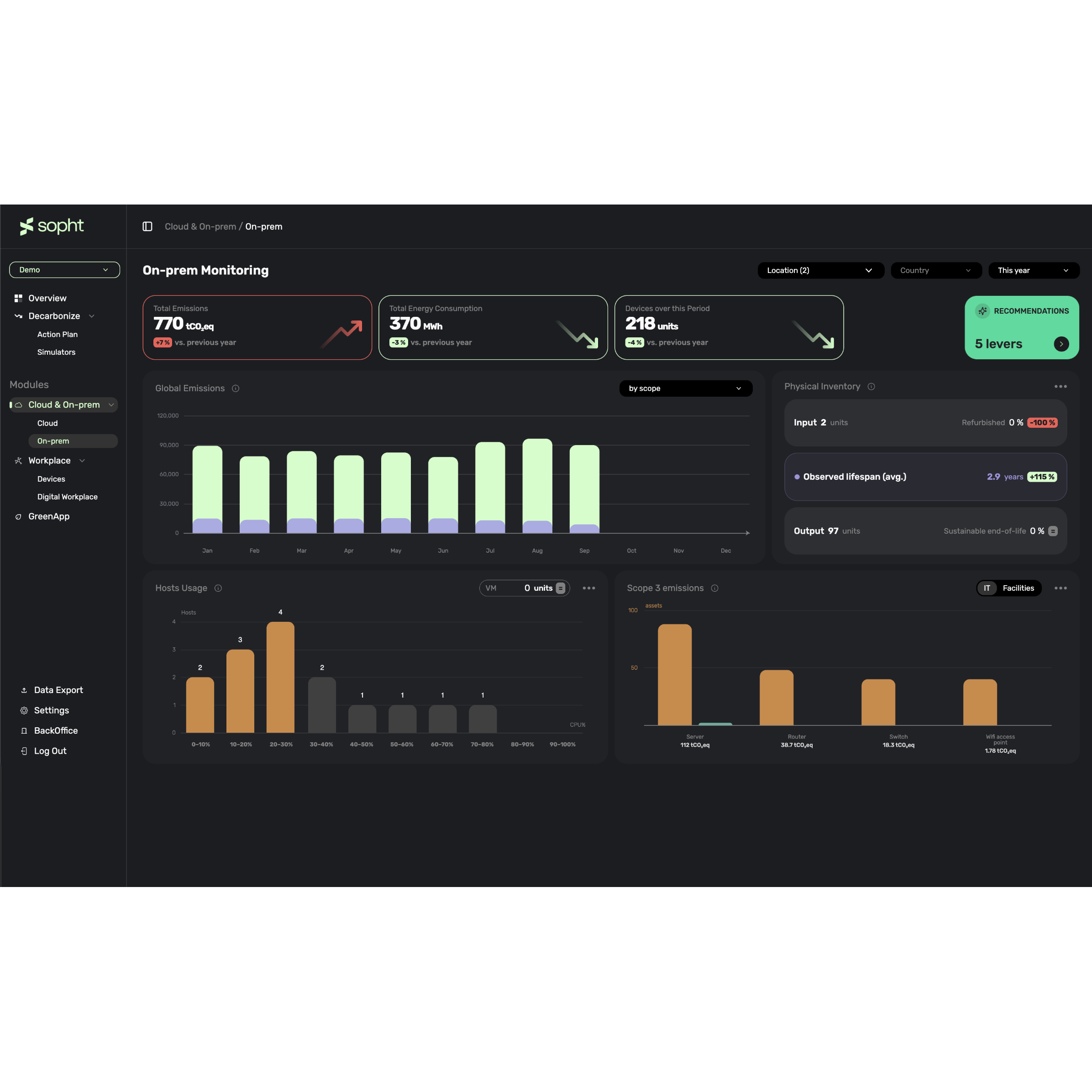Click the Observed lifespan card
Viewport: 1092px width, 1092px height.
925,477
